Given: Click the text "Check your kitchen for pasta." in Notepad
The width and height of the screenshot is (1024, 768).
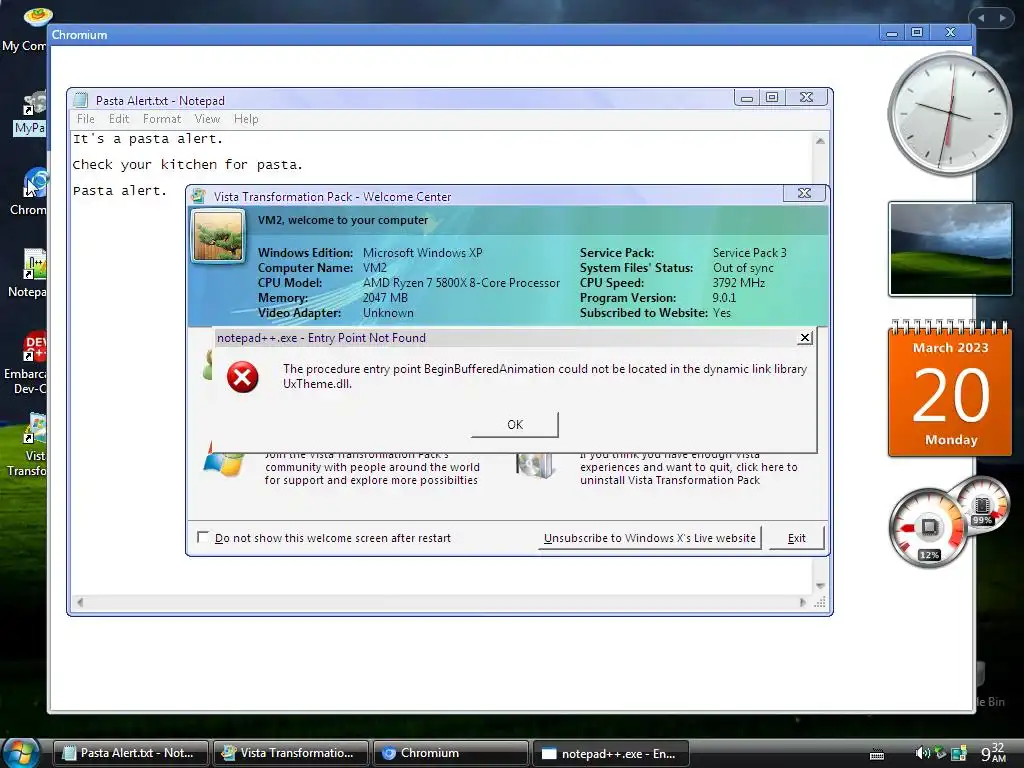Looking at the screenshot, I should tap(187, 165).
